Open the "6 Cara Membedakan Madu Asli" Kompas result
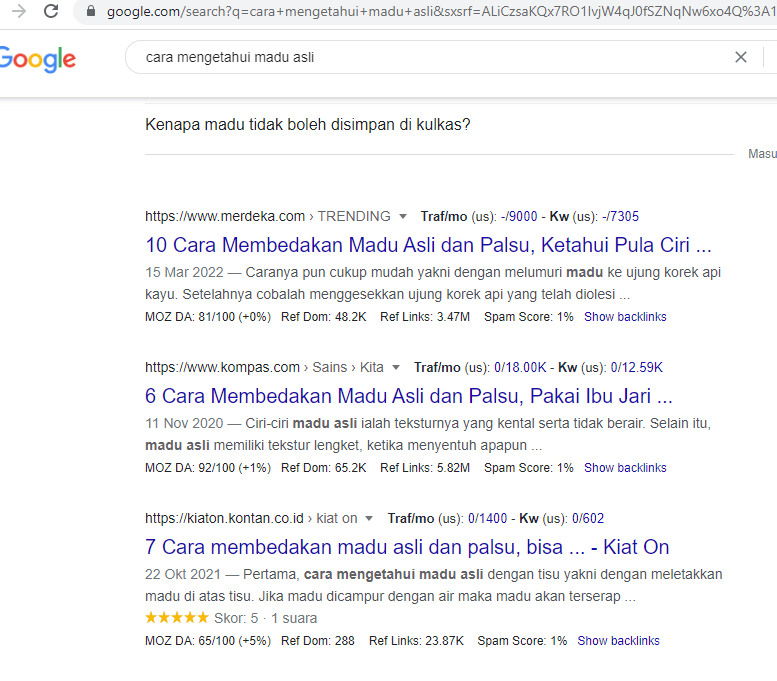 tap(408, 396)
